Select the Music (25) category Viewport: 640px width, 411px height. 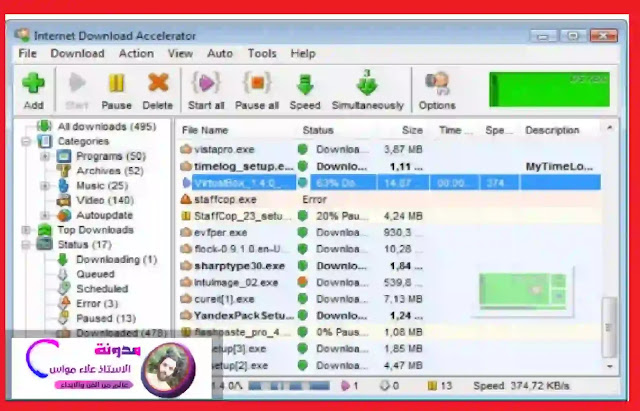tap(102, 185)
